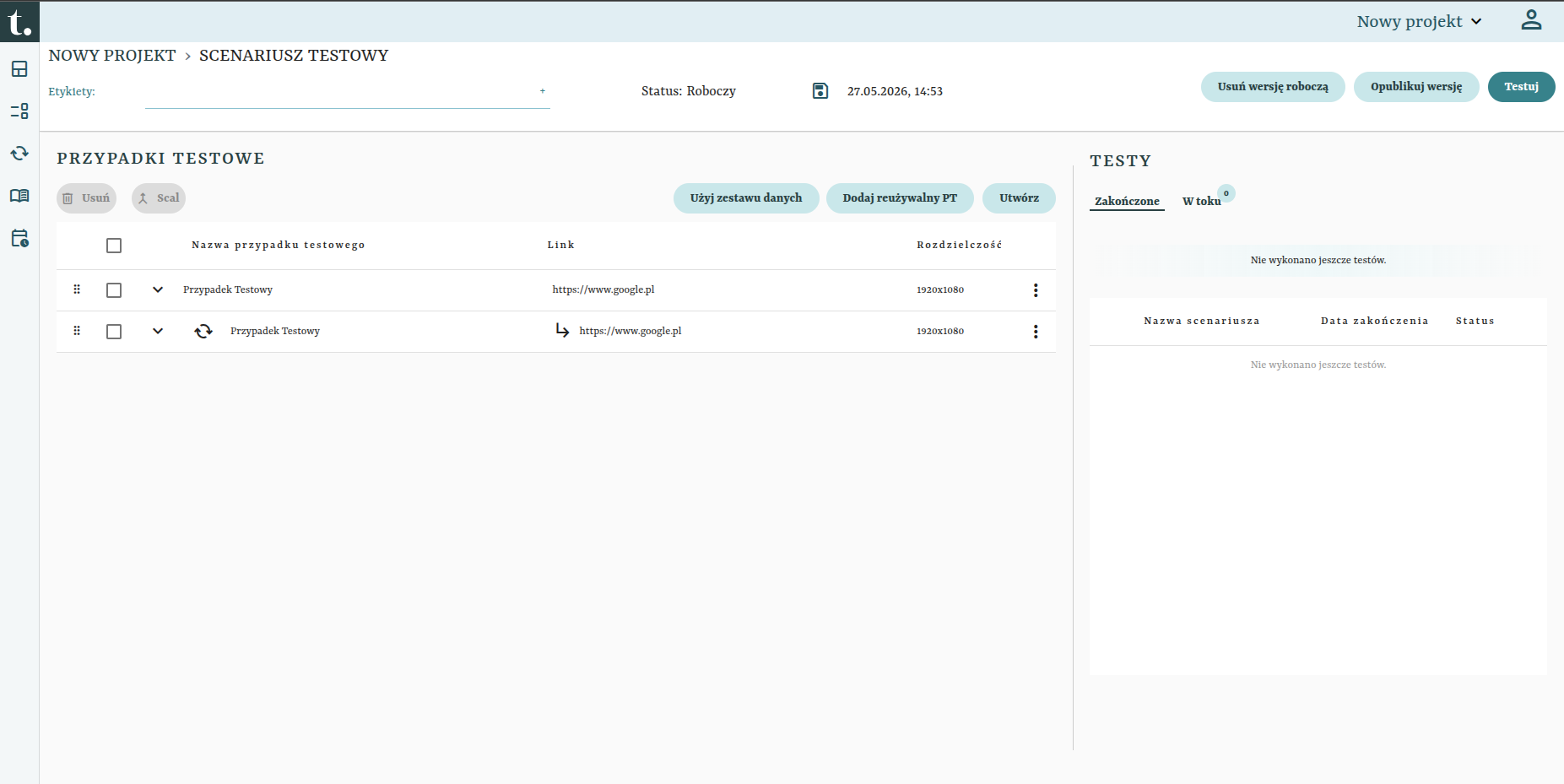Click Dodaj reużywalny PT button

[900, 198]
